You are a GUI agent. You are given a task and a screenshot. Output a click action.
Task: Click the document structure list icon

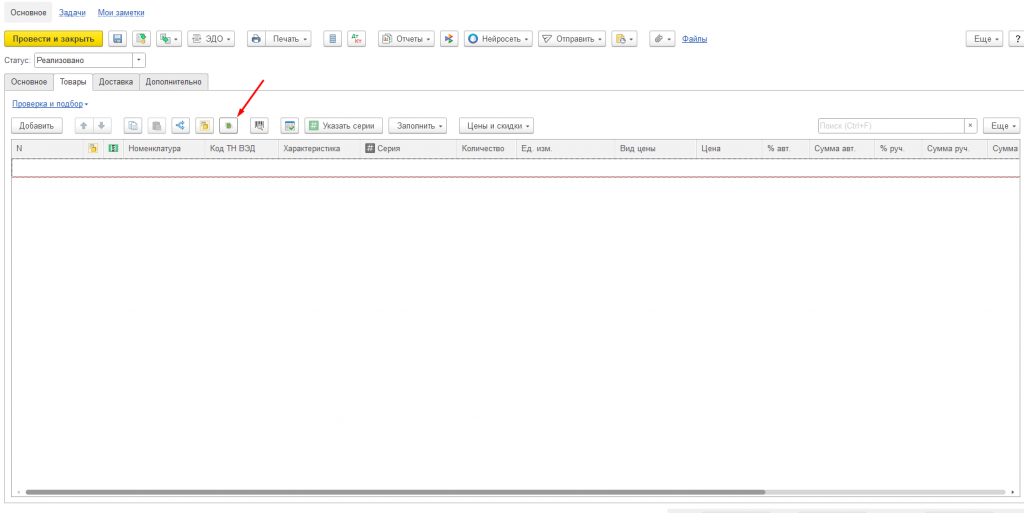point(332,39)
